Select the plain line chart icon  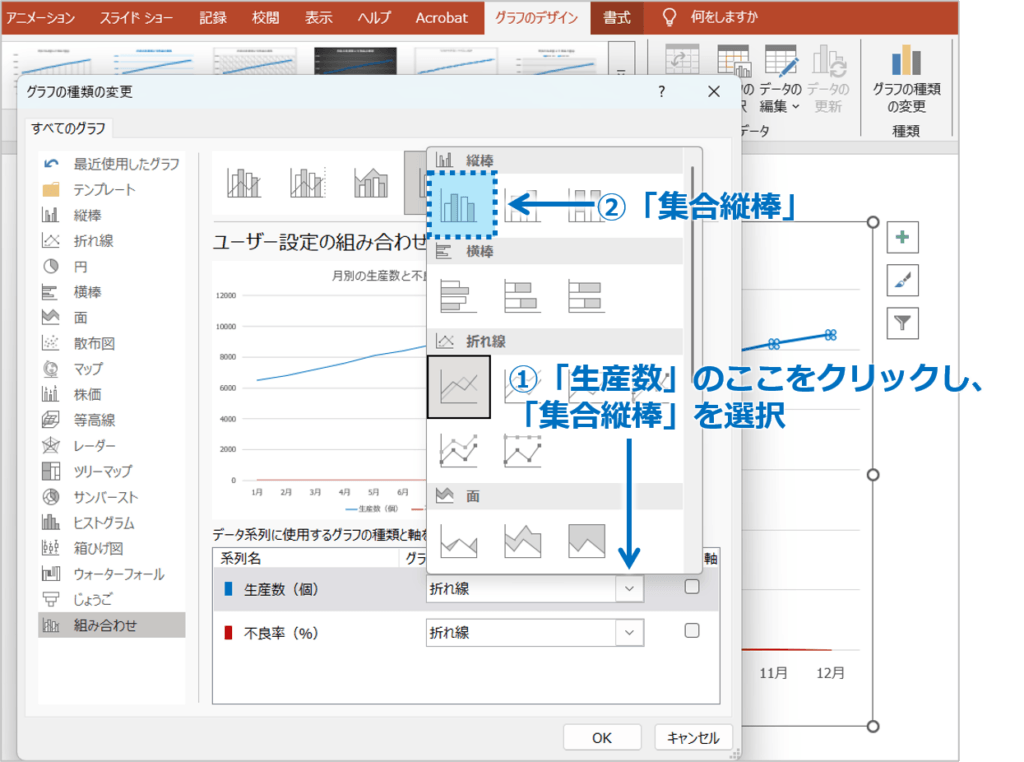point(458,387)
